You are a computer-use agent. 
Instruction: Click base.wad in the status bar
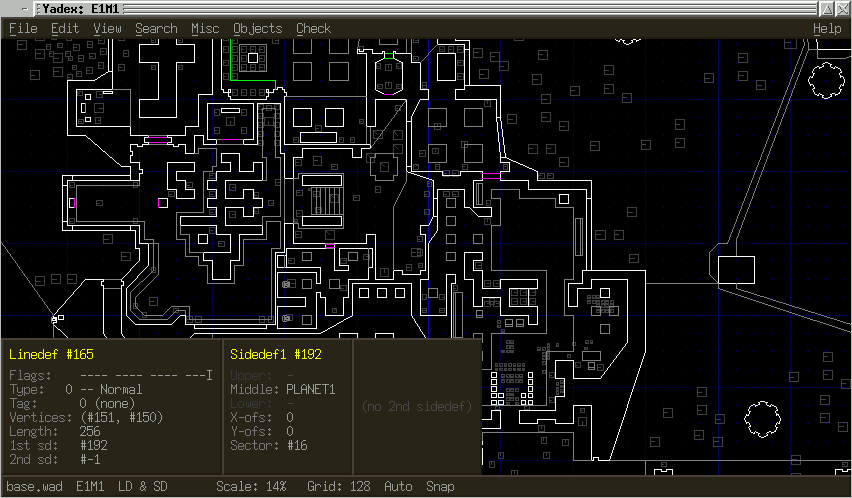[34, 487]
